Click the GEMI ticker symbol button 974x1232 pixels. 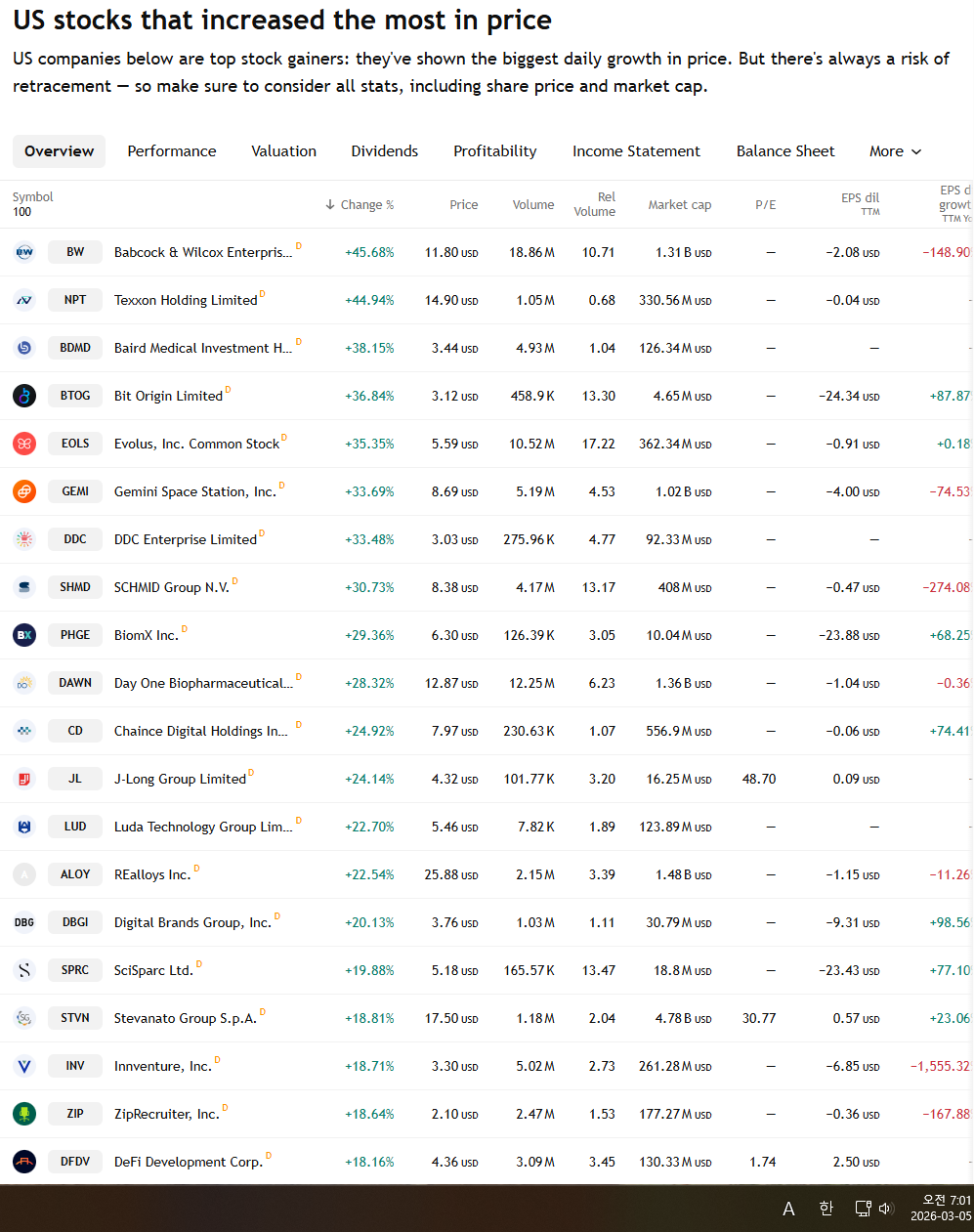tap(75, 491)
